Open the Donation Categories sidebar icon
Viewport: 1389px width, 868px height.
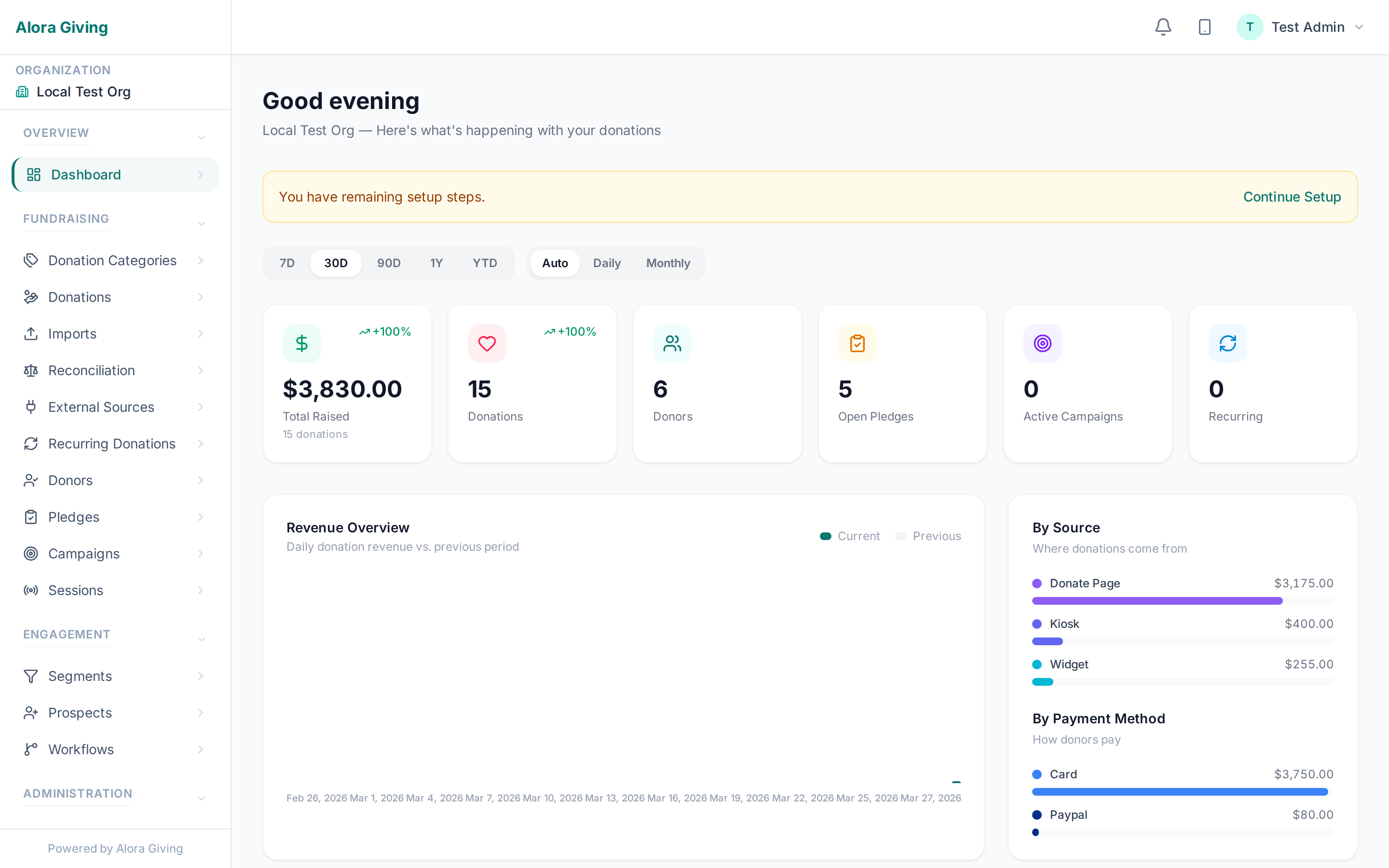(x=31, y=260)
